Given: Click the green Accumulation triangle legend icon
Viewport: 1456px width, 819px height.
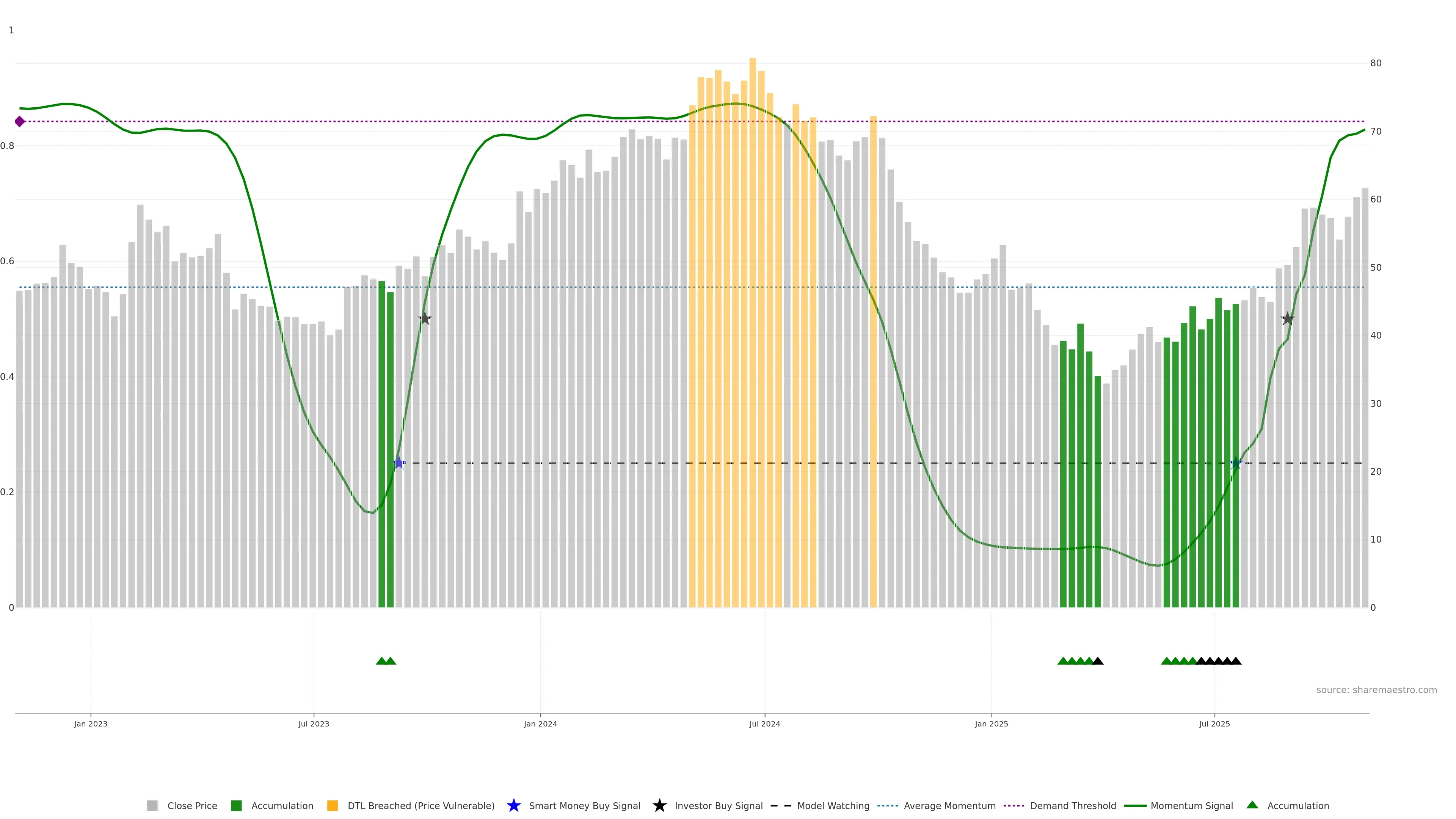Looking at the screenshot, I should pos(1252,805).
